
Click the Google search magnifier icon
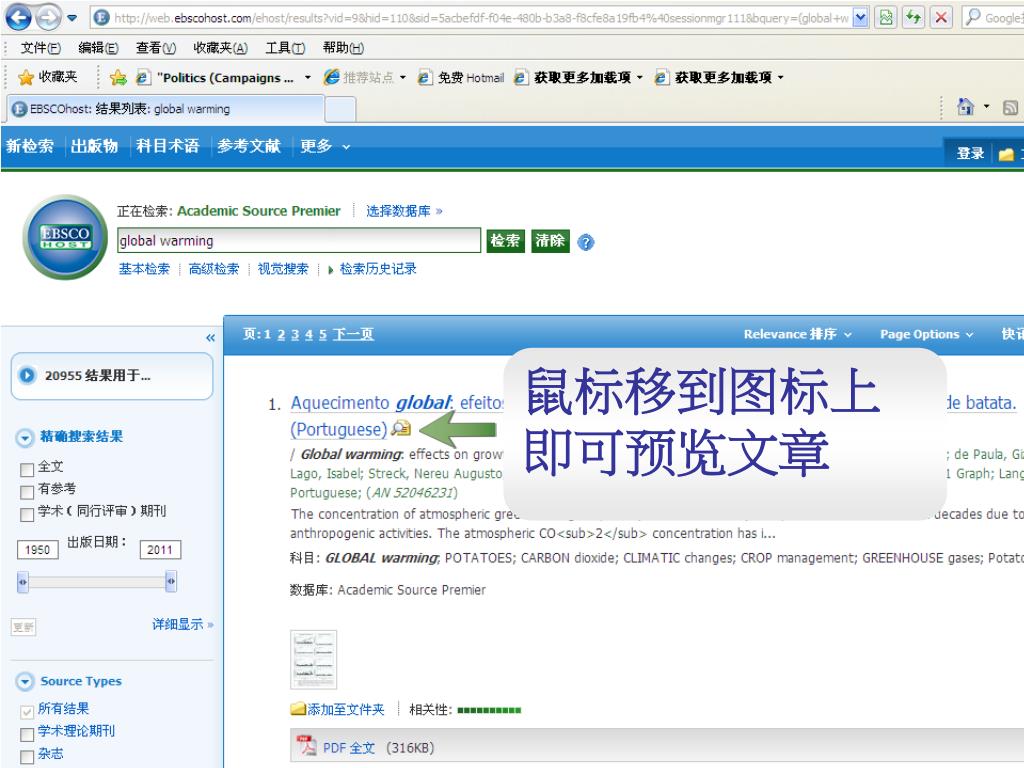[x=973, y=18]
